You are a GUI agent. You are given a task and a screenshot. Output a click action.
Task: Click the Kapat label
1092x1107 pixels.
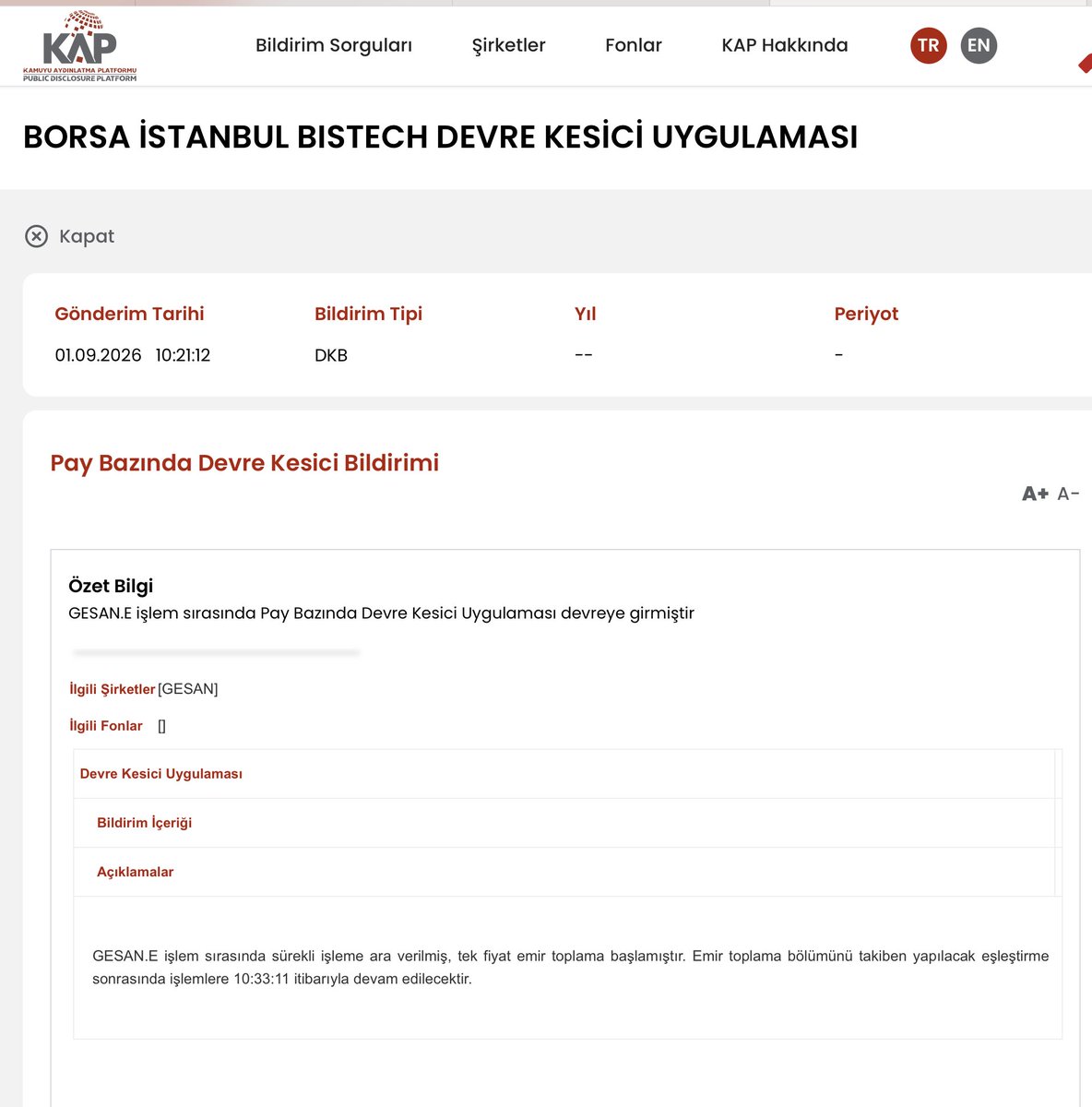87,236
